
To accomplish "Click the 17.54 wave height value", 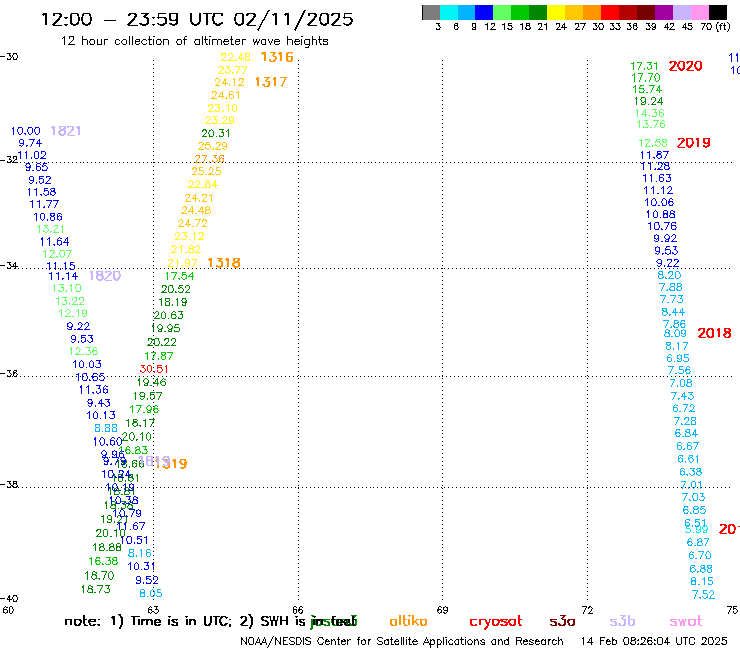I will click(179, 276).
